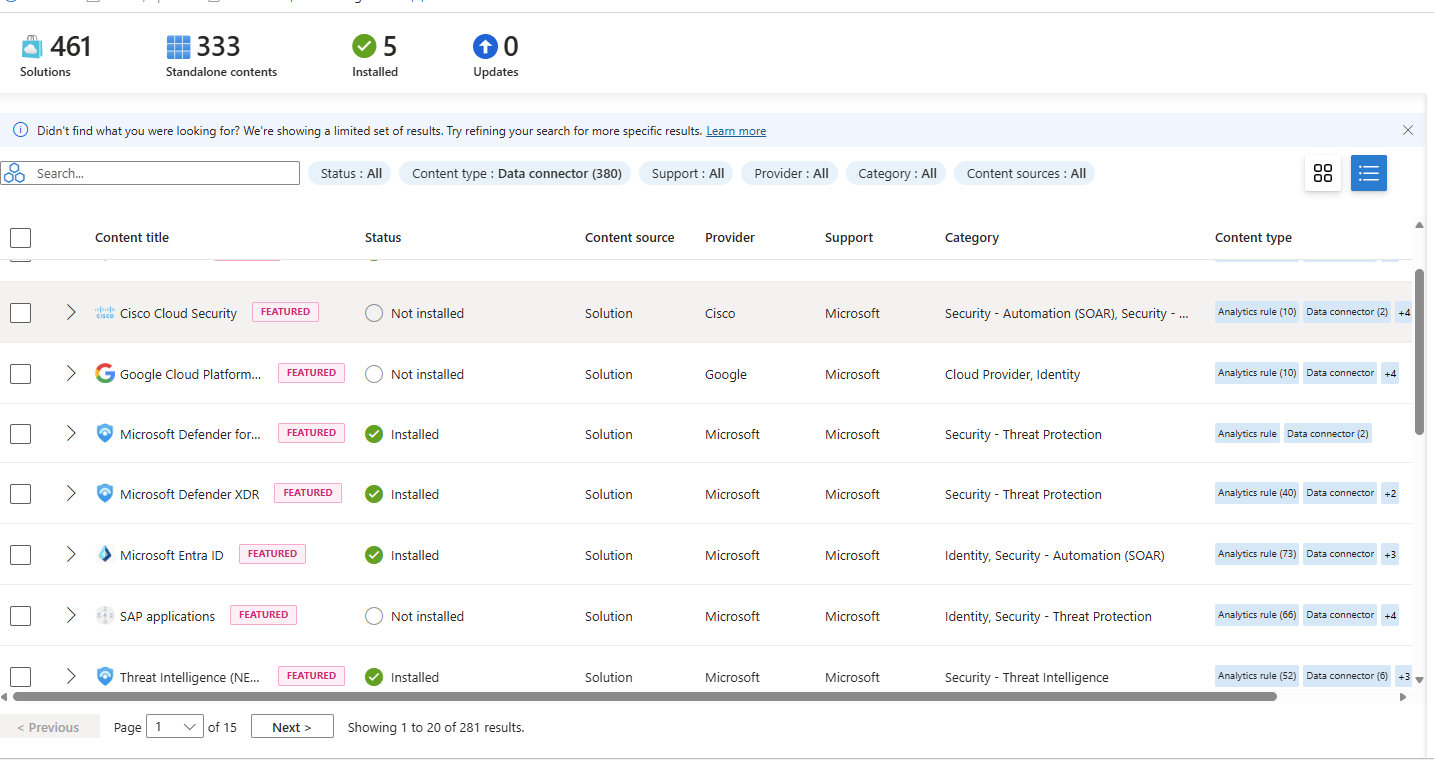Viewport: 1434px width, 760px height.
Task: Expand the Google Cloud Platform row
Action: (x=71, y=373)
